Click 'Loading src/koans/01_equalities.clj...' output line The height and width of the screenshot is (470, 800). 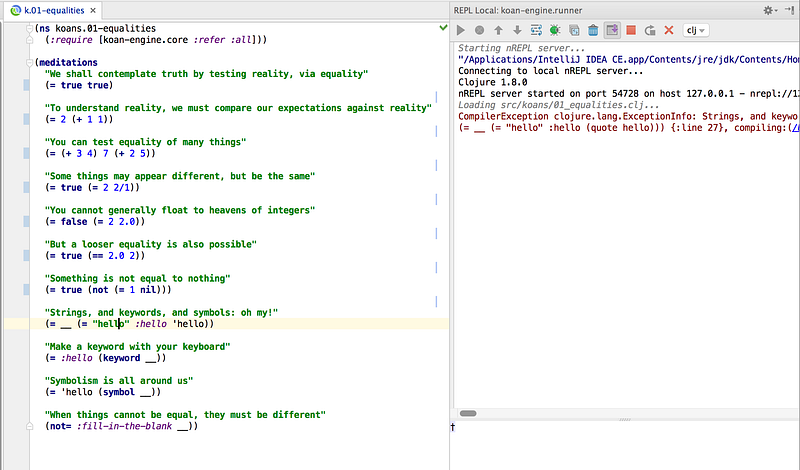(559, 105)
